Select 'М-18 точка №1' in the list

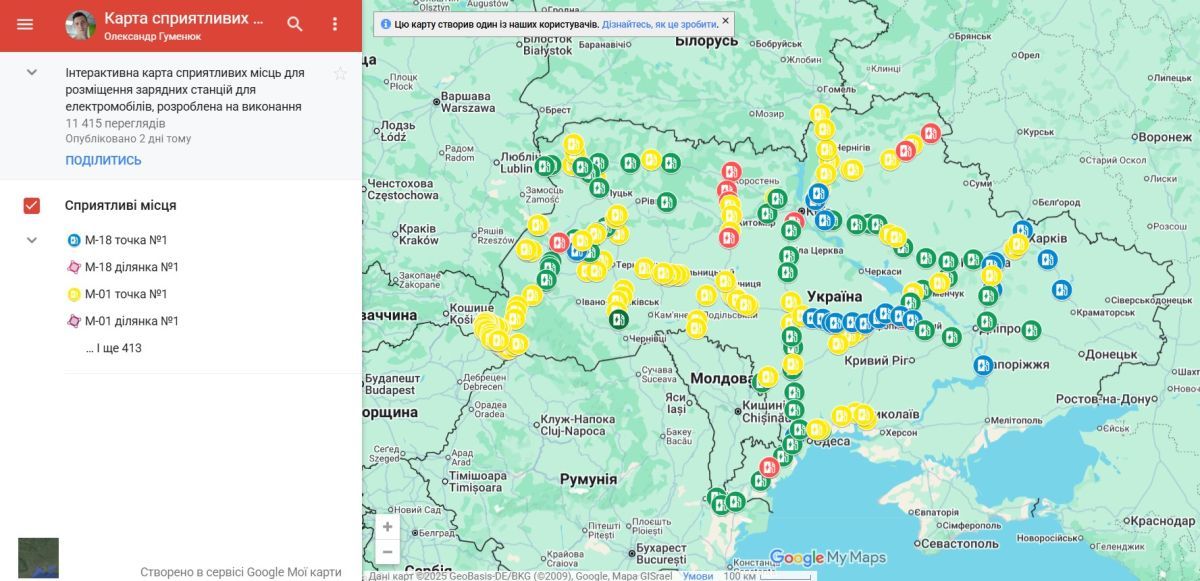(125, 240)
